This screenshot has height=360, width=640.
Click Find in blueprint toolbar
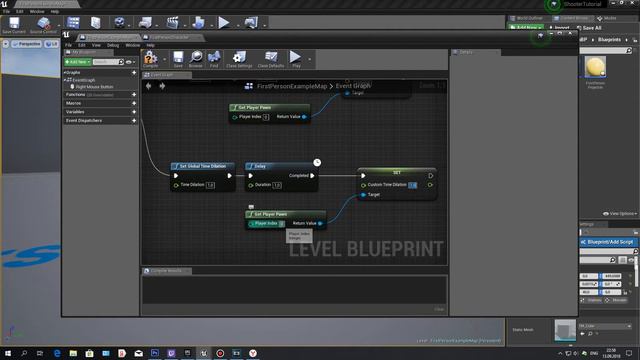click(x=214, y=59)
